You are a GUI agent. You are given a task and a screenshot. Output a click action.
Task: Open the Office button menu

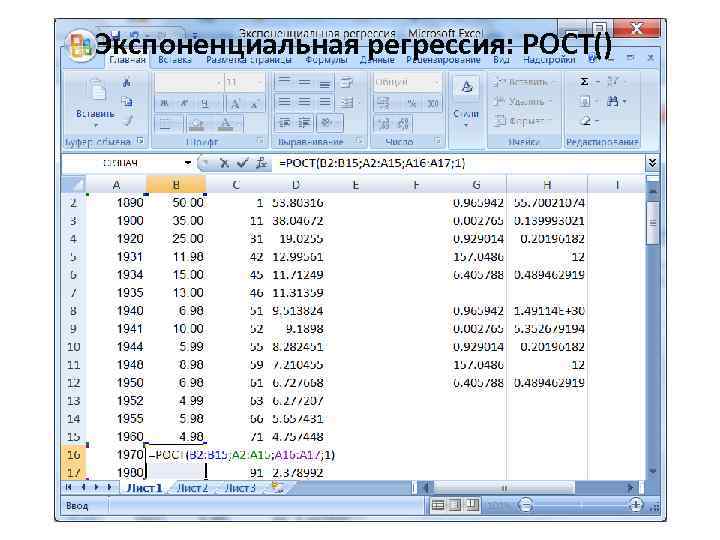point(79,47)
